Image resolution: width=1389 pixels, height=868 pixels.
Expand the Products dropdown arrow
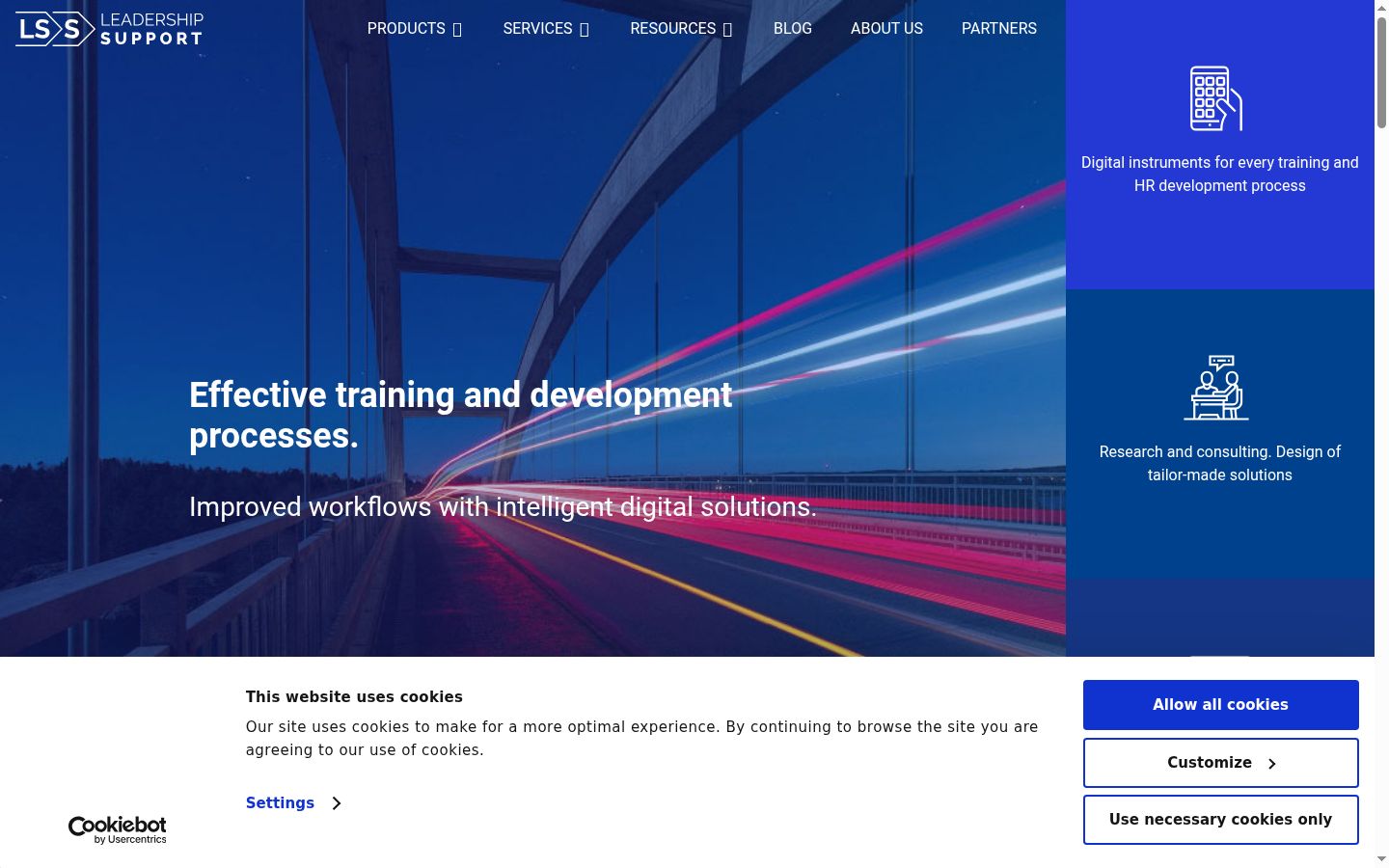click(457, 30)
